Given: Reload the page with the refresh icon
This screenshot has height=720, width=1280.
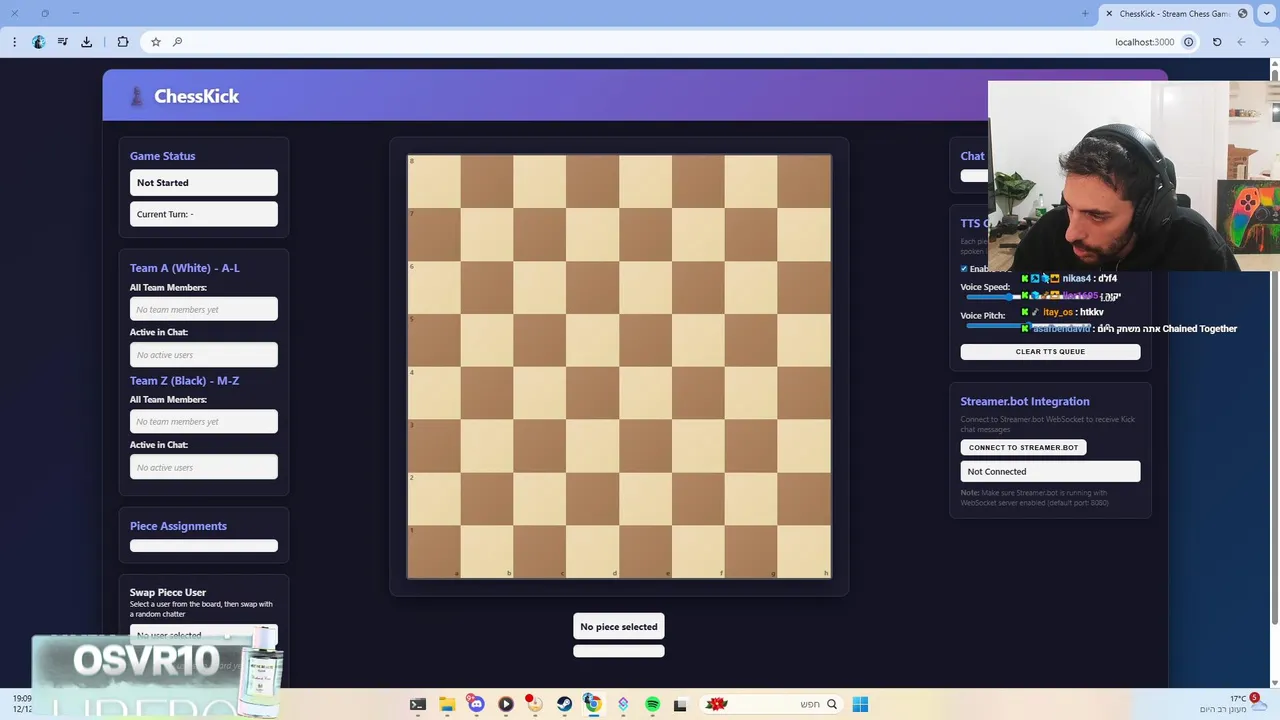Looking at the screenshot, I should point(1217,42).
